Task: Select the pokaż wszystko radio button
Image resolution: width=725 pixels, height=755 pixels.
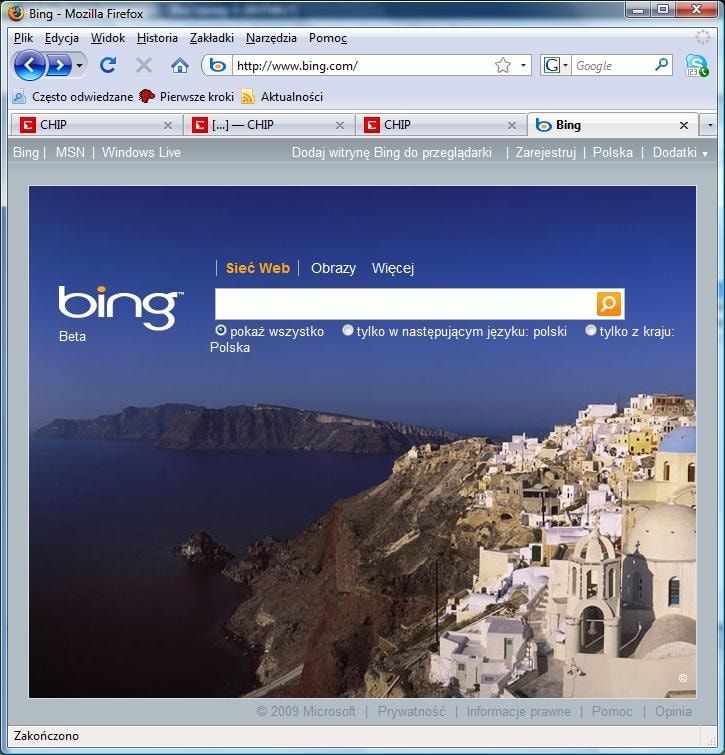Action: [x=220, y=330]
